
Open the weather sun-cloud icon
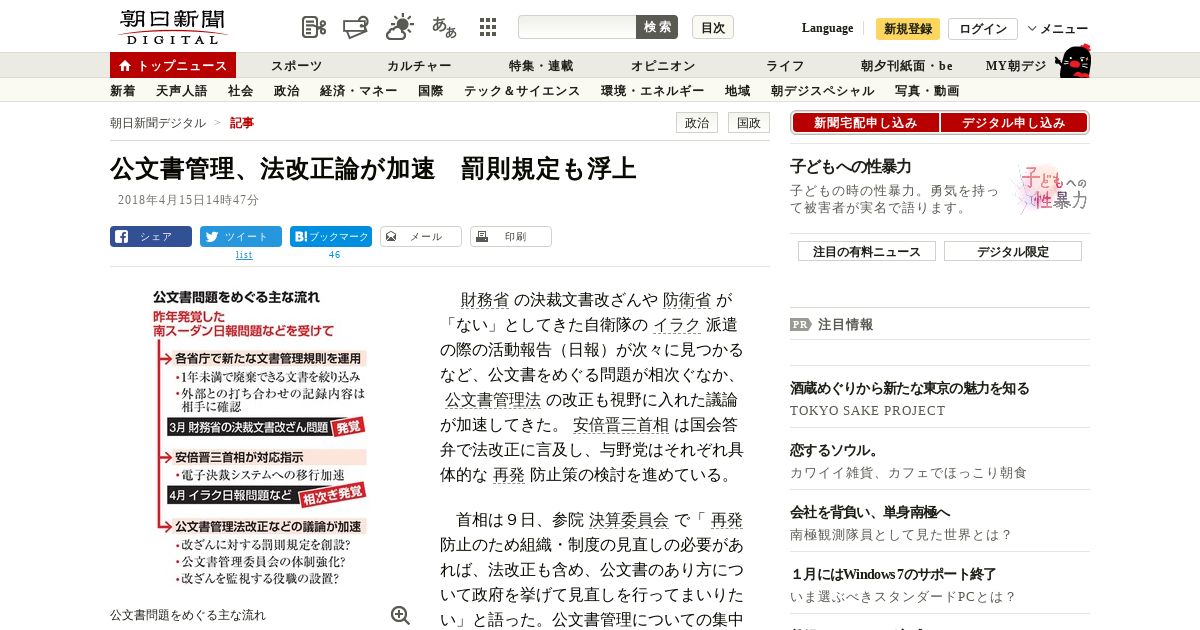[x=400, y=27]
